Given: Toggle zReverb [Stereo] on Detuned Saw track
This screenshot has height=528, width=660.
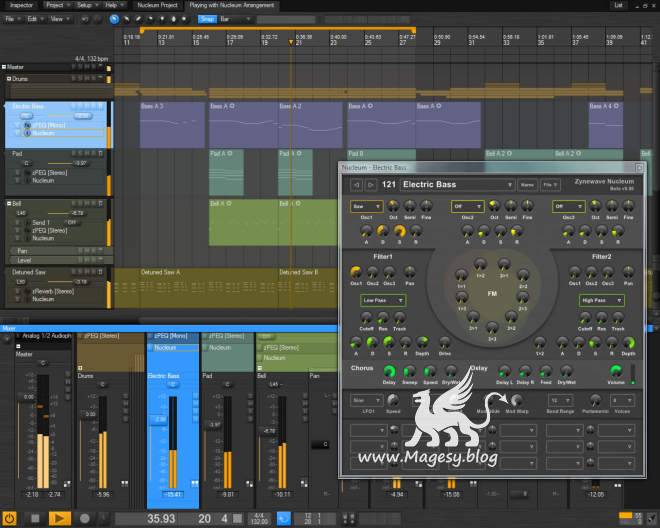Looking at the screenshot, I should (x=27, y=291).
